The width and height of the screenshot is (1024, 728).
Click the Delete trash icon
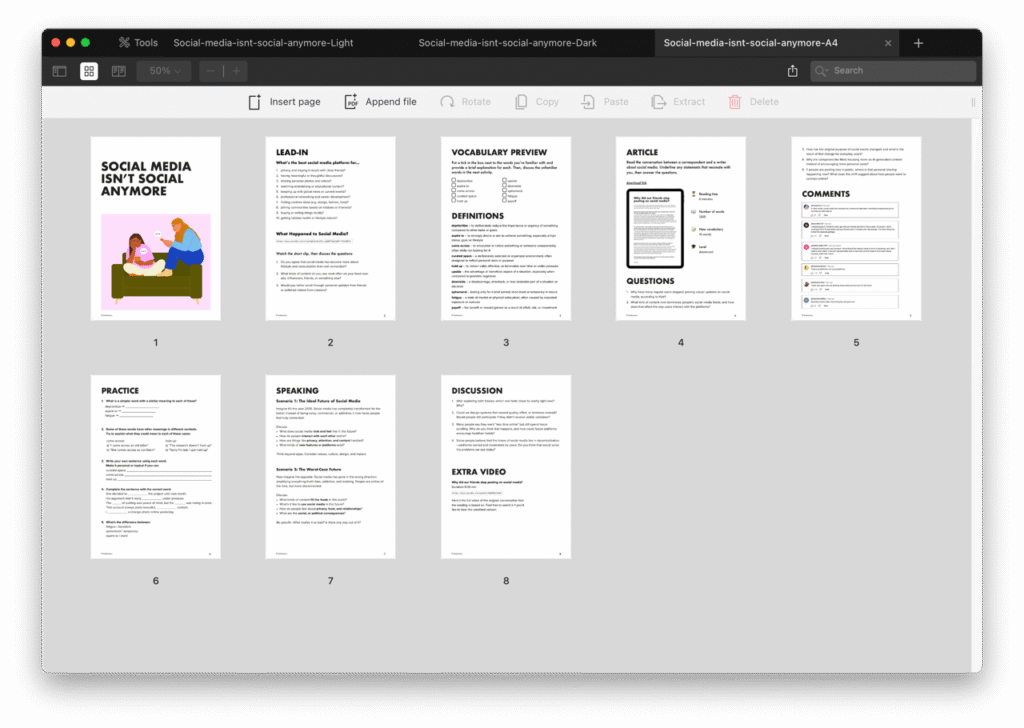coord(753,102)
